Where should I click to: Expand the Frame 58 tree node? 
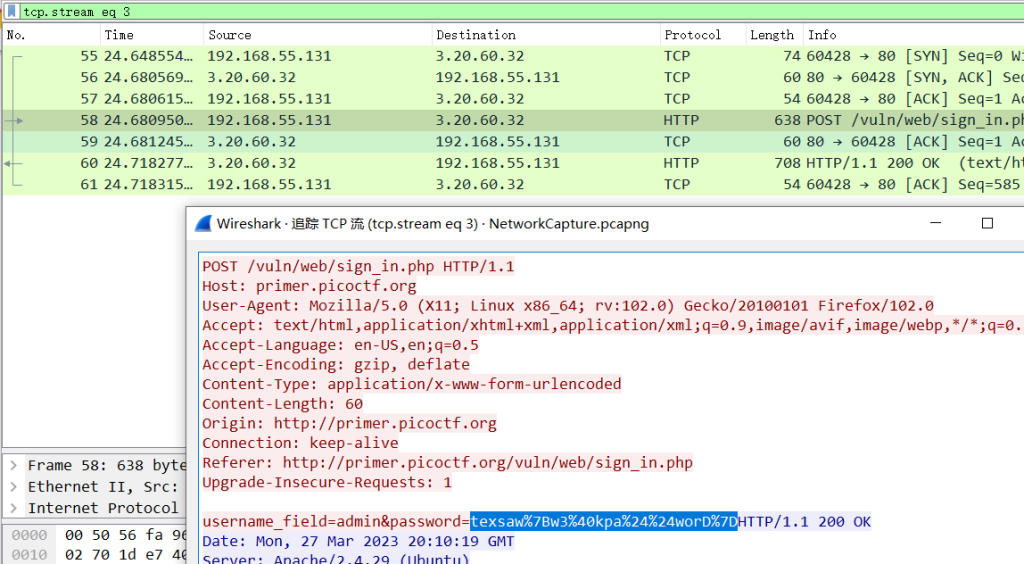click(13, 466)
